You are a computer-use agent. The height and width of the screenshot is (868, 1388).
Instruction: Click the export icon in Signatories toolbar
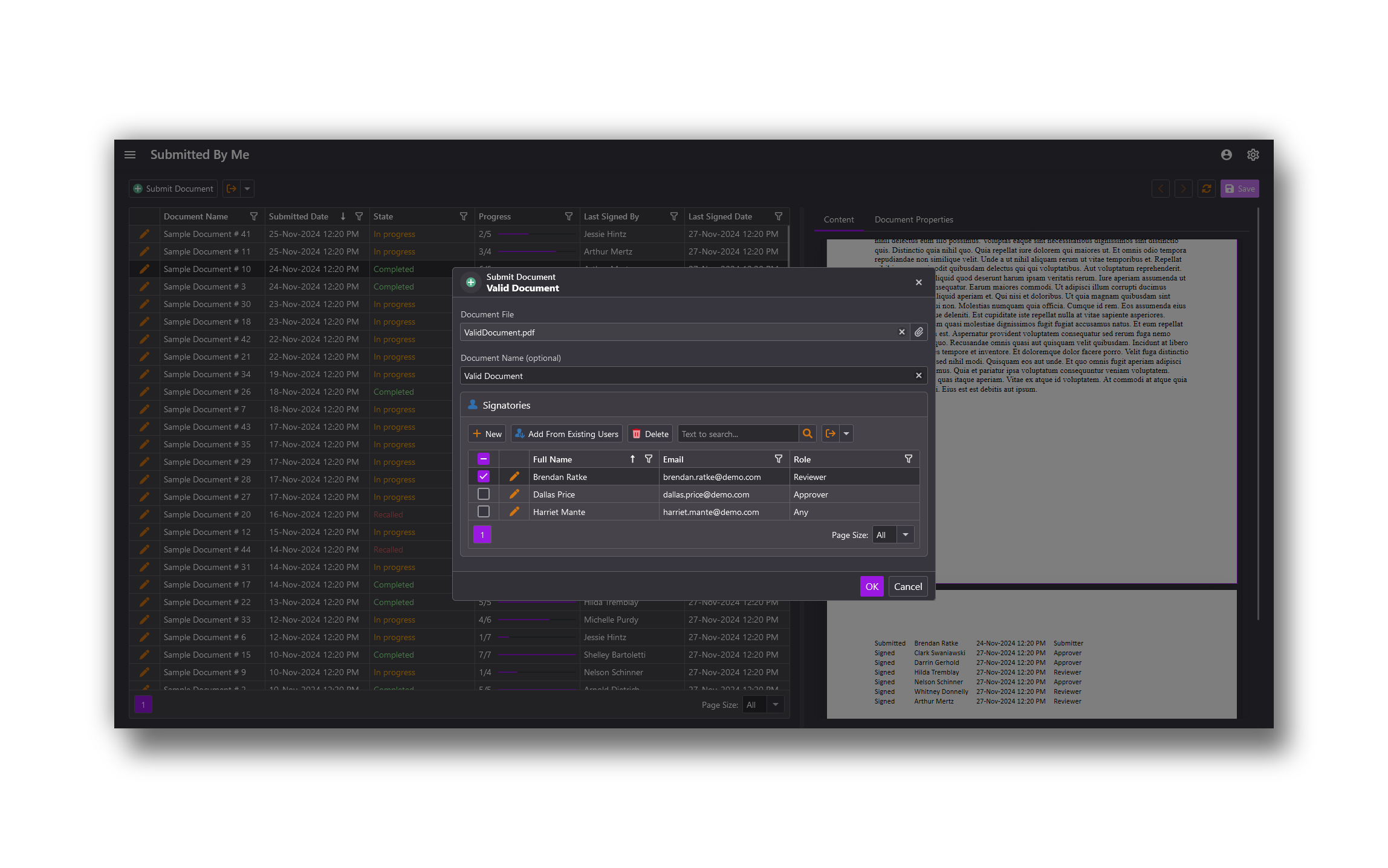pyautogui.click(x=830, y=433)
